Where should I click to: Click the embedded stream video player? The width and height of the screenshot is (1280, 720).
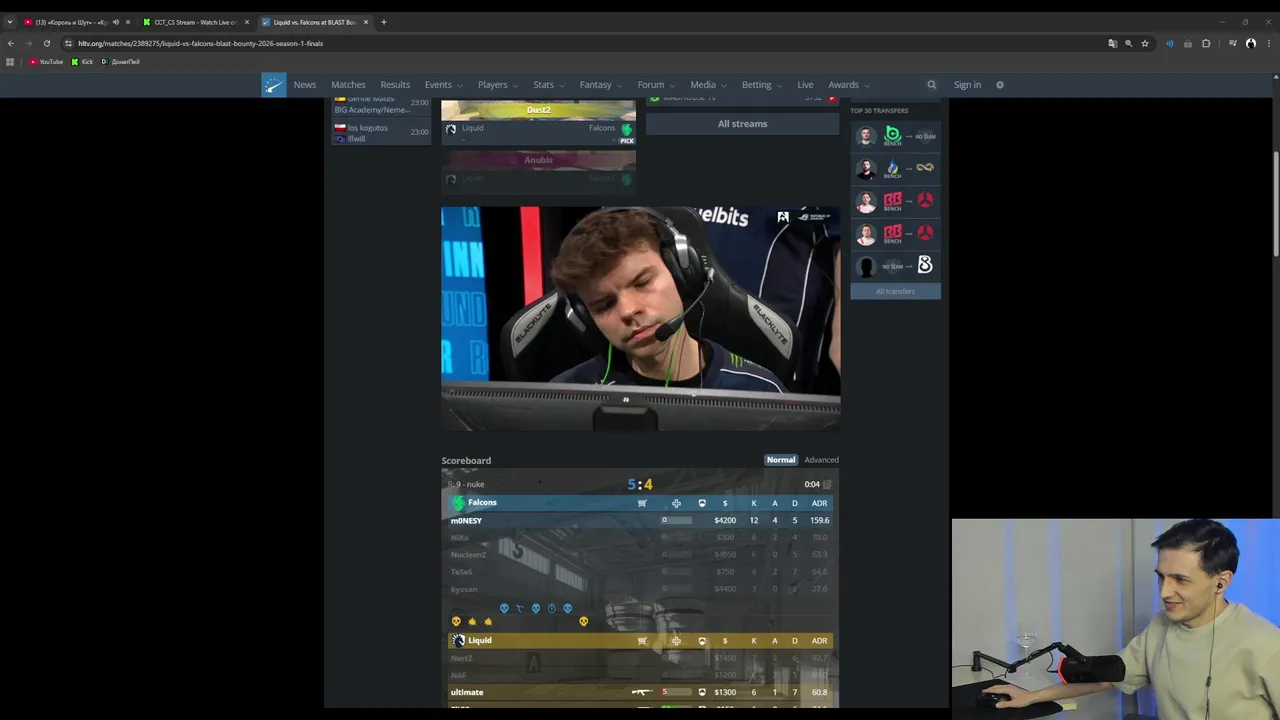pos(640,319)
